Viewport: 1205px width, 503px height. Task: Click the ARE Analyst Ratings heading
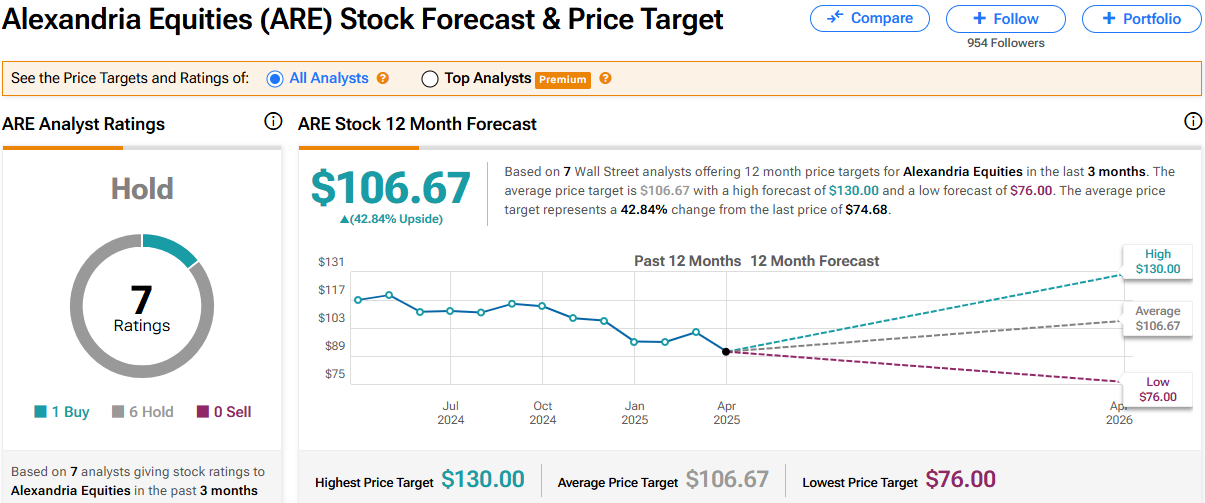point(84,124)
